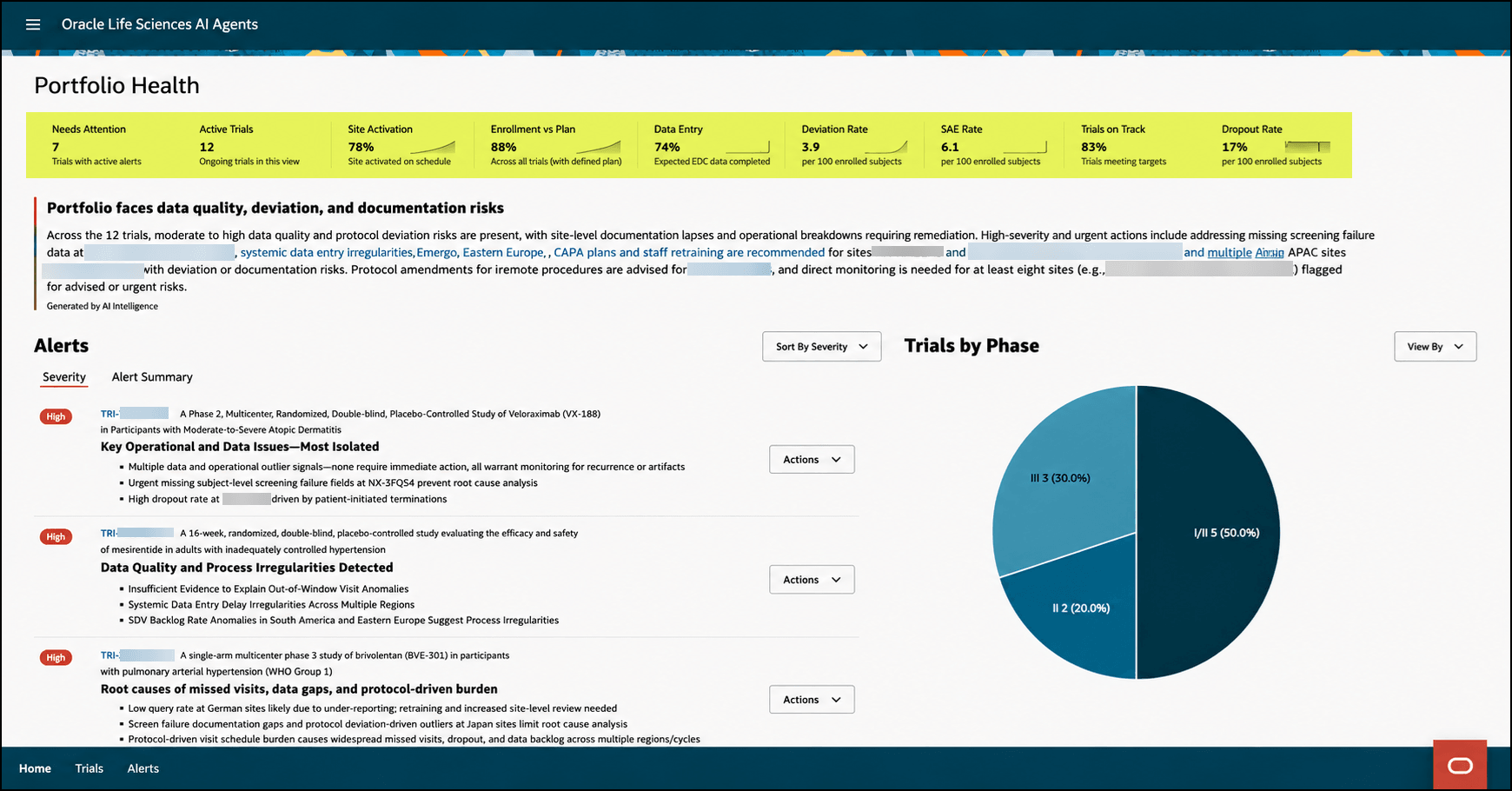This screenshot has height=791, width=1512.
Task: Open the TRI link for the Veloraximab study
Action: [134, 414]
